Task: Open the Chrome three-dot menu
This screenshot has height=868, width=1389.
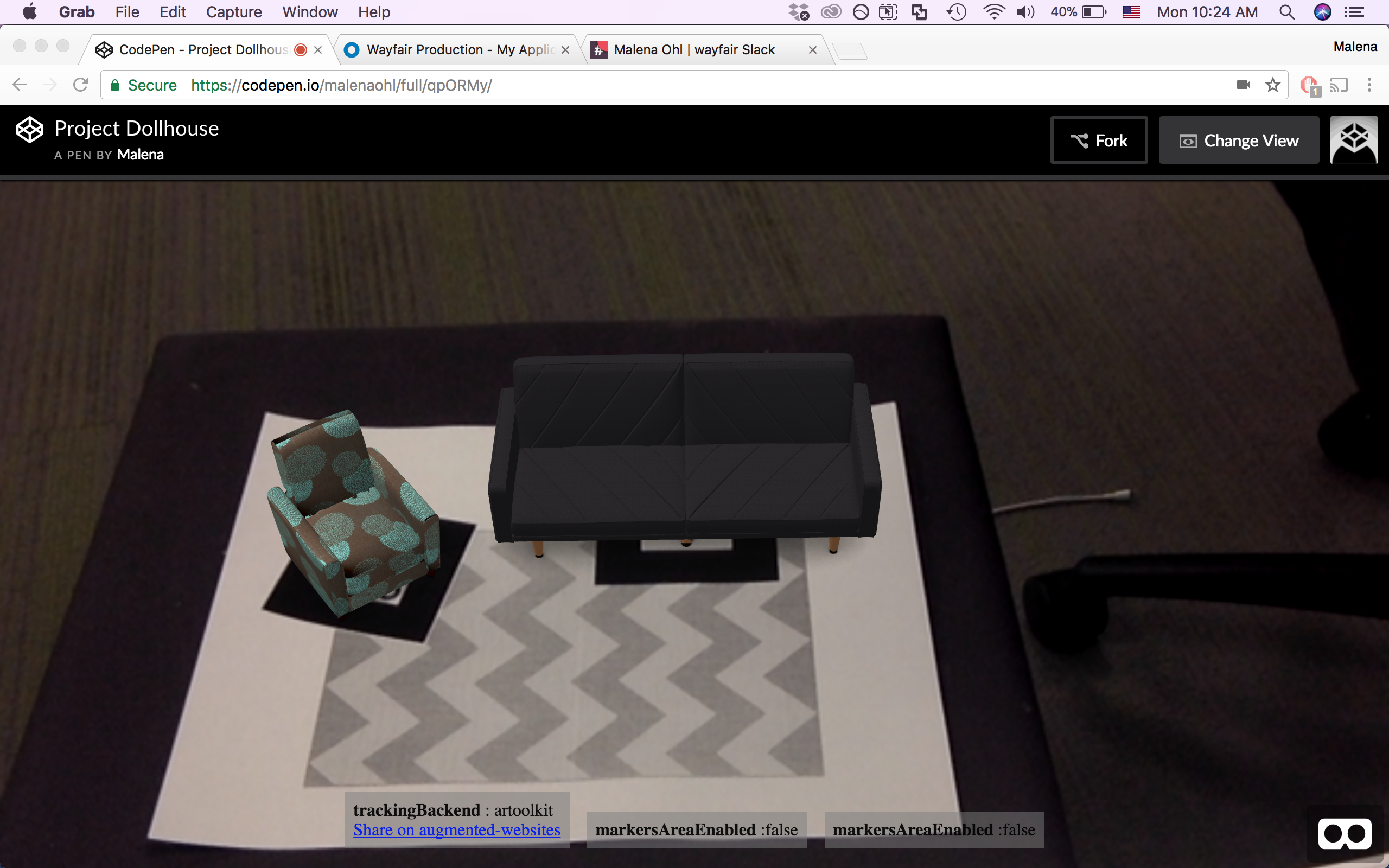Action: 1369,85
